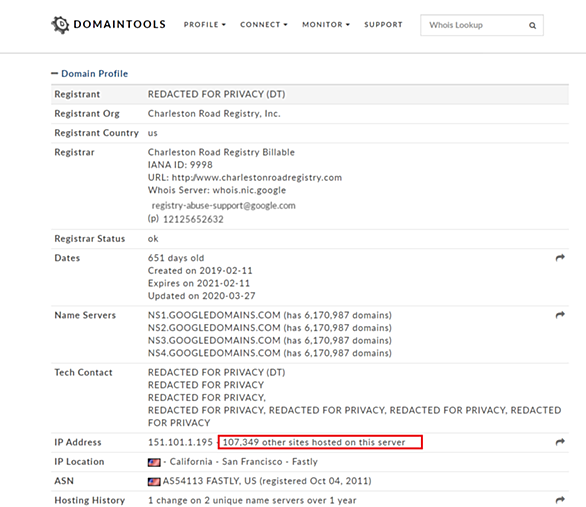This screenshot has width=586, height=507.
Task: Click the 'REDACTED FOR PRIVACY (DT)' registrant value
Action: (216, 94)
